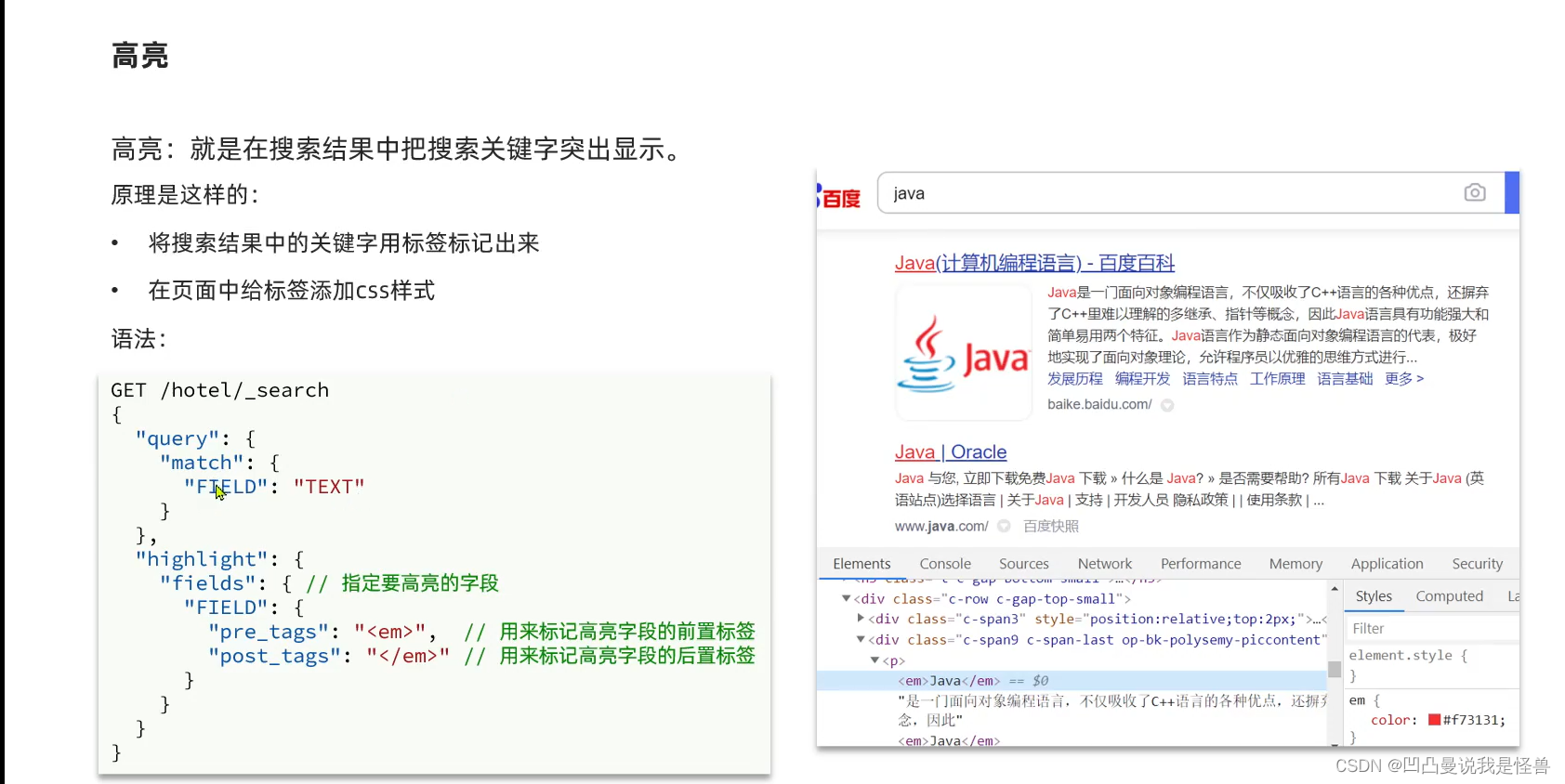Click the em selector in Styles pane
The height and width of the screenshot is (784, 1565).
1357,700
